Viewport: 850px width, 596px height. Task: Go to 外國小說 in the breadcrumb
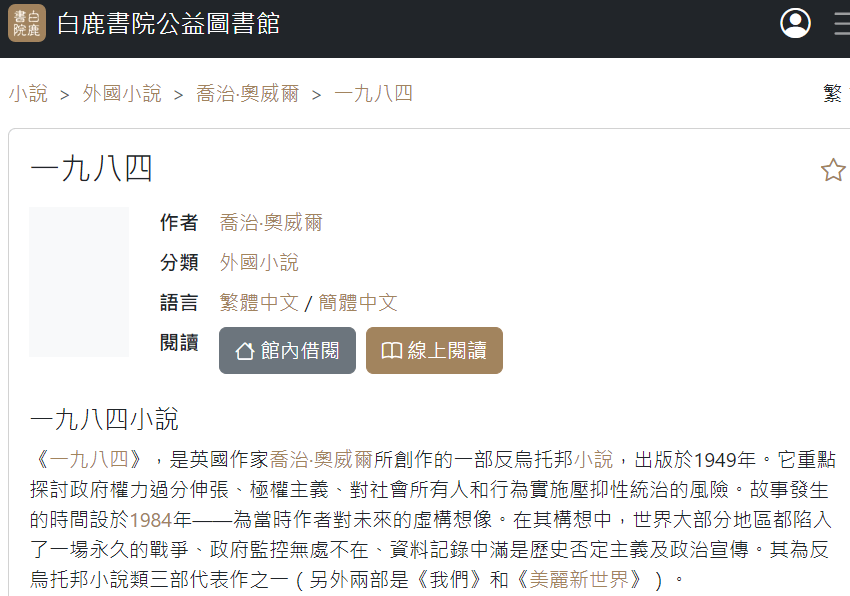(122, 94)
